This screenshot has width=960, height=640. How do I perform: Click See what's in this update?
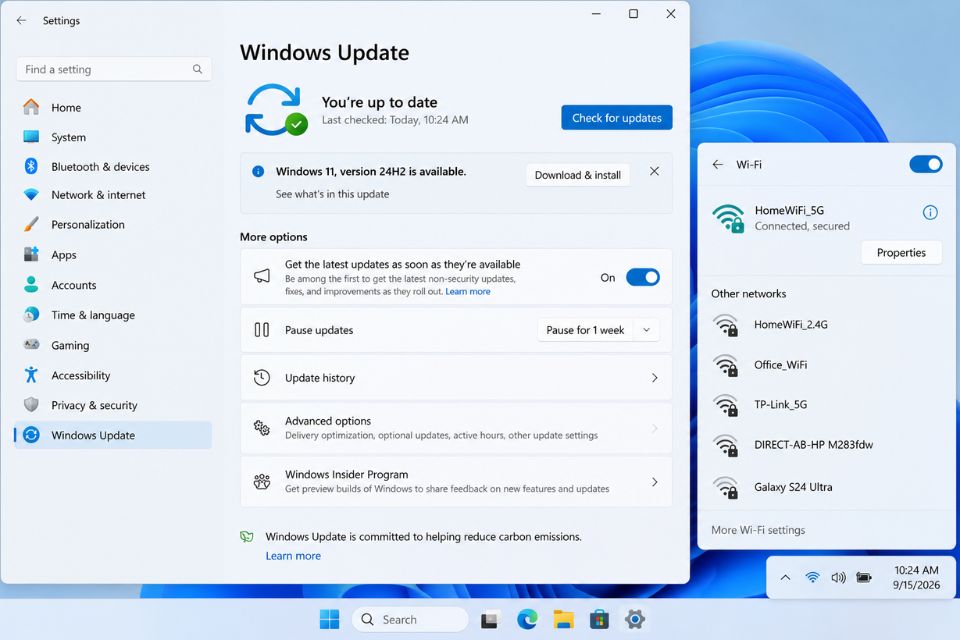coord(332,194)
